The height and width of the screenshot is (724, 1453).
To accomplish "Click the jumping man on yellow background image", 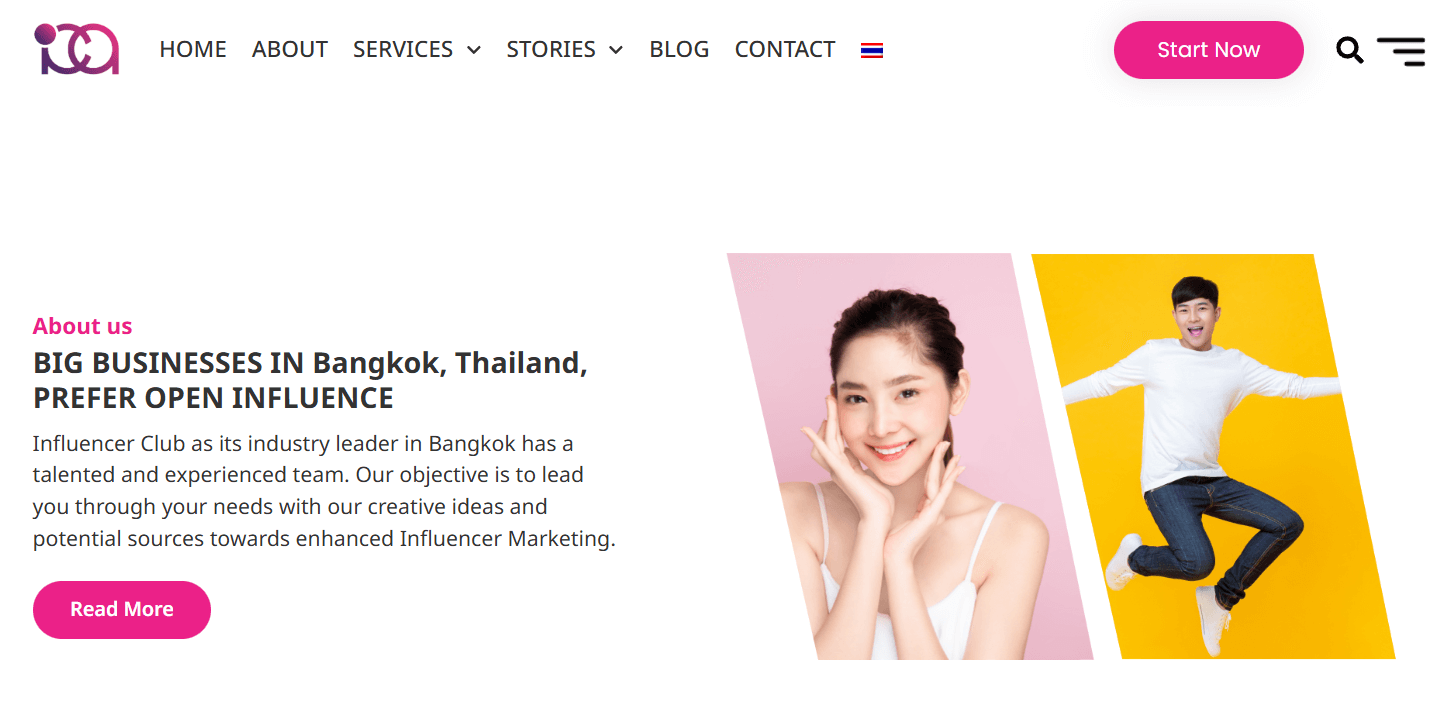I will click(x=1213, y=456).
